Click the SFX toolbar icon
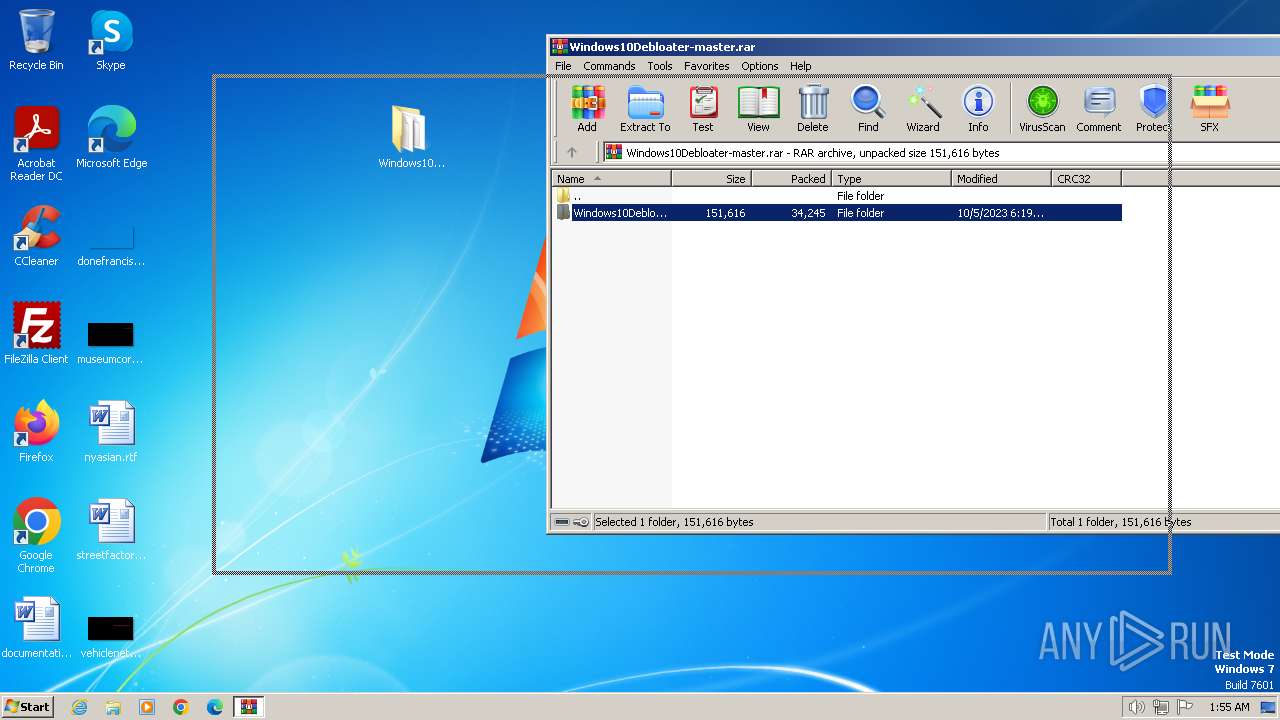Screen dimensions: 1280x720 [1209, 109]
